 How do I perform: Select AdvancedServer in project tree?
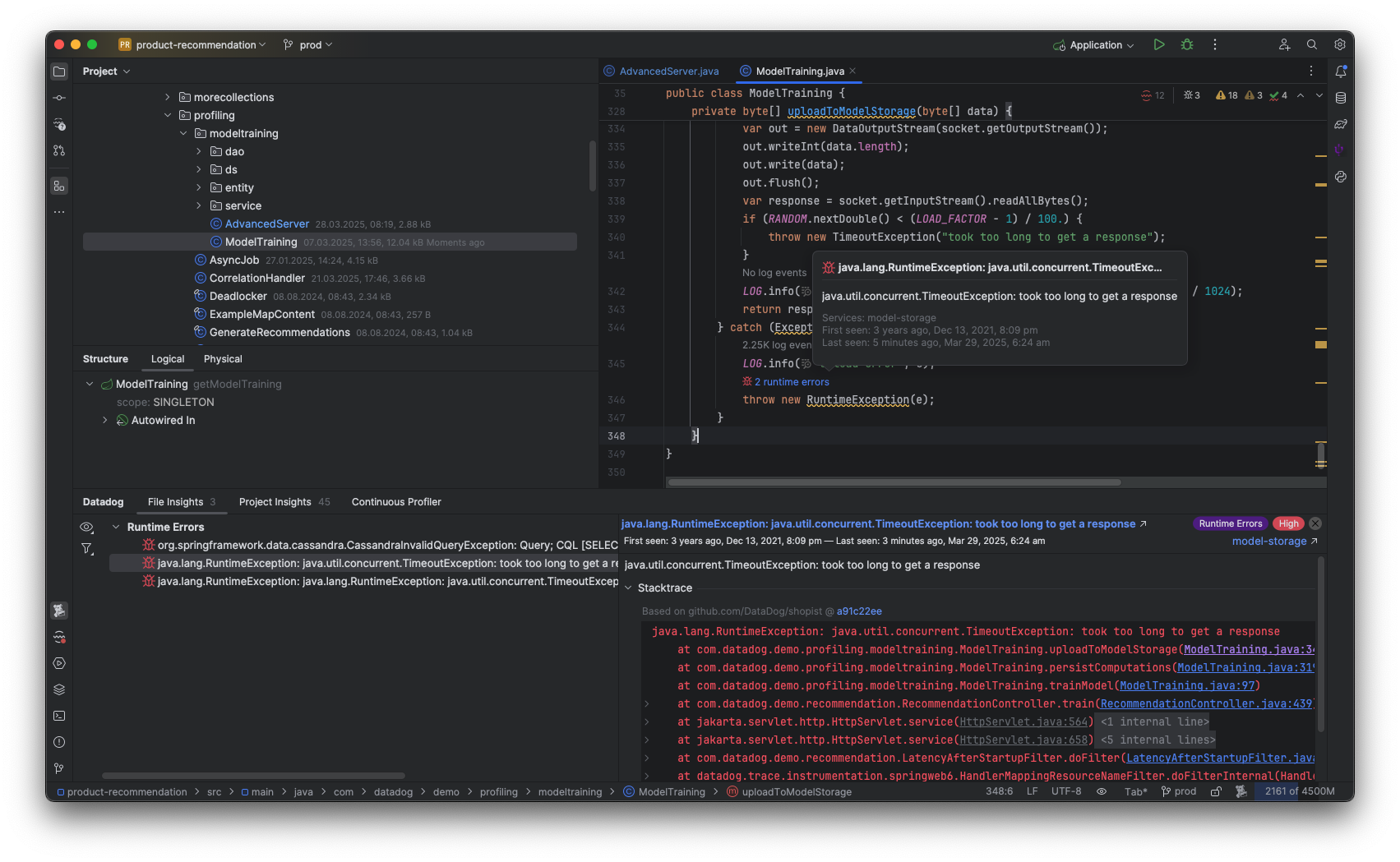[267, 224]
